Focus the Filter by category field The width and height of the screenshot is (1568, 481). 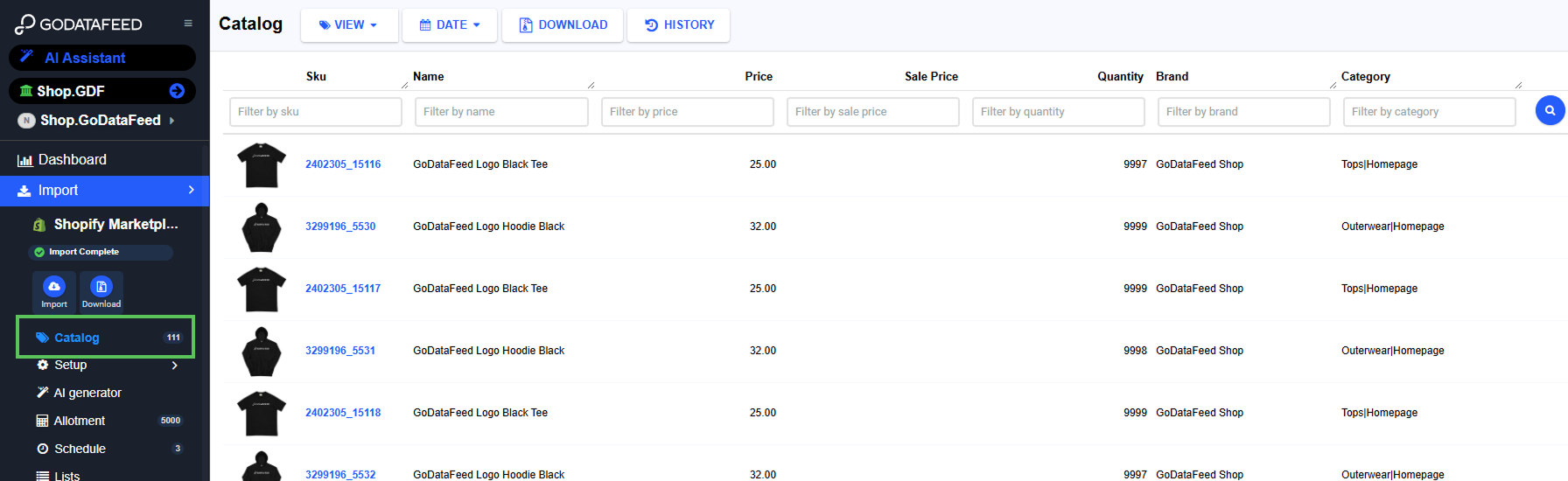tap(1430, 112)
